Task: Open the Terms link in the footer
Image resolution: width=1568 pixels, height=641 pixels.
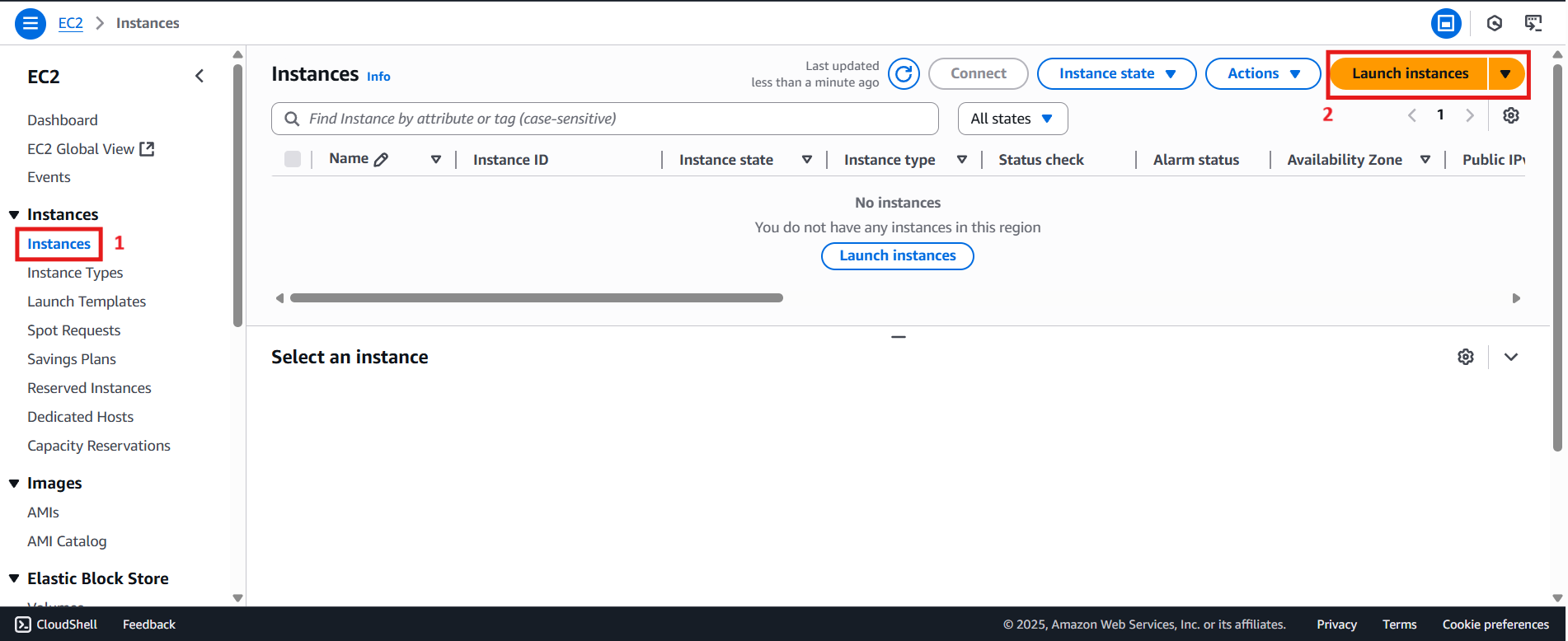Action: coord(1400,625)
